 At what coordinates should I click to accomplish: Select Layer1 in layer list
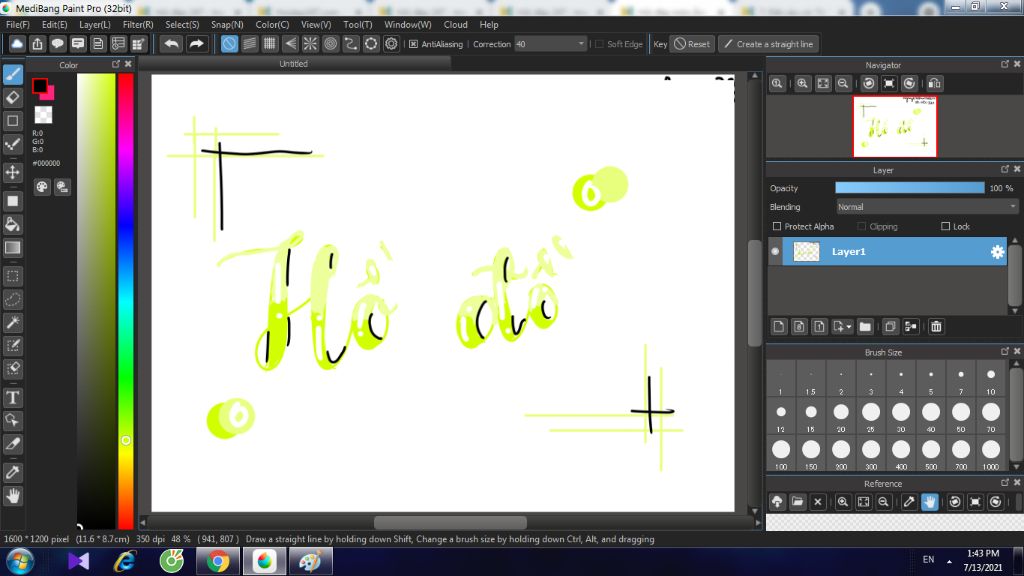click(x=895, y=251)
